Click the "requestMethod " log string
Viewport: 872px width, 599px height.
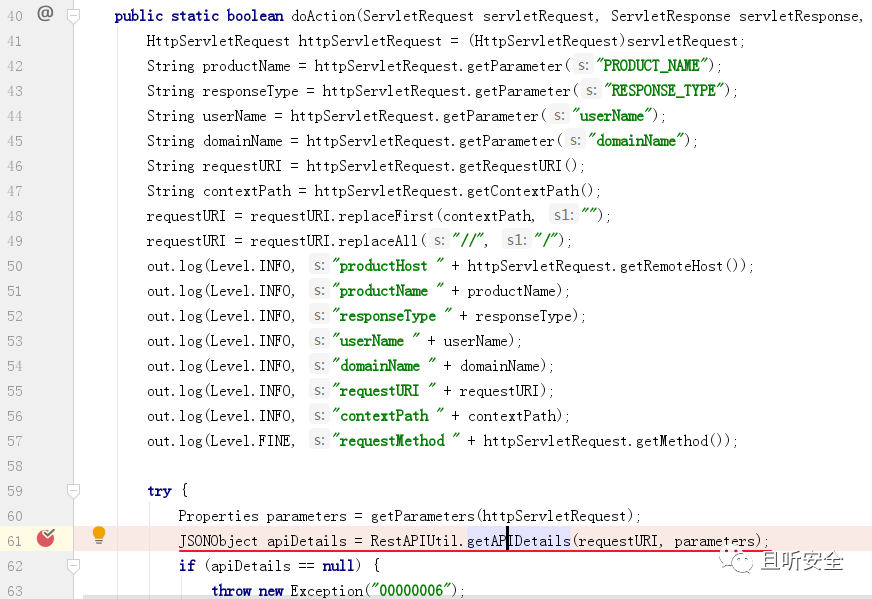click(396, 441)
